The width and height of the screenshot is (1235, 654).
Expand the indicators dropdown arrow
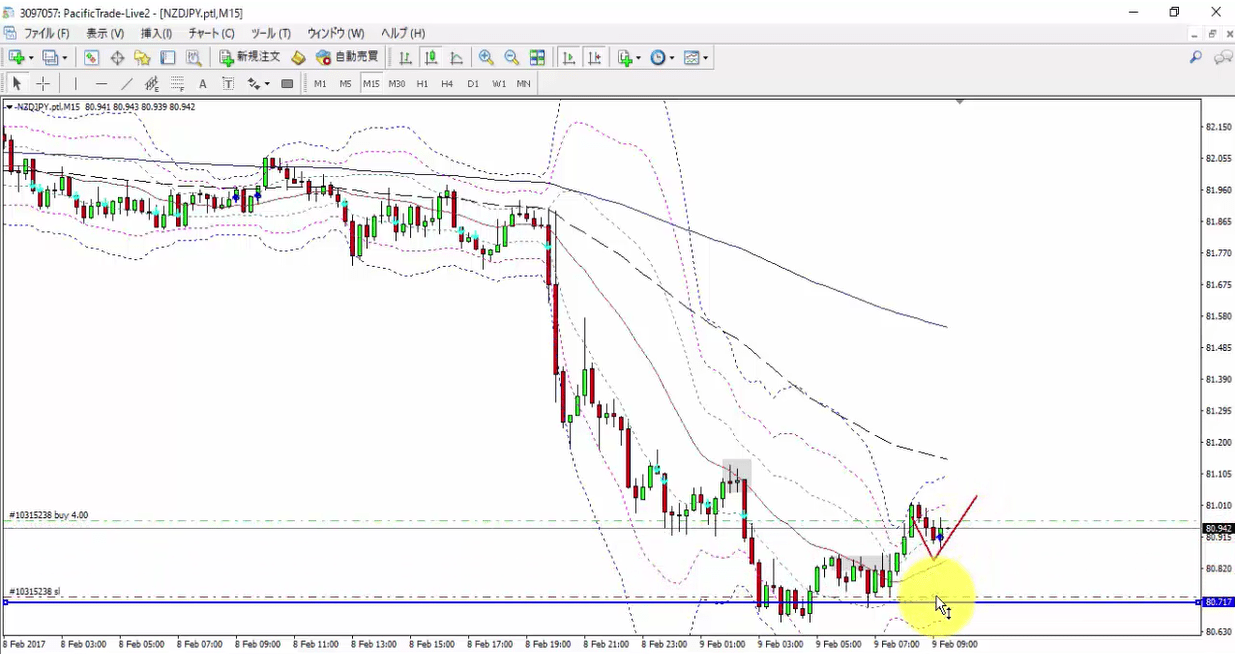638,58
